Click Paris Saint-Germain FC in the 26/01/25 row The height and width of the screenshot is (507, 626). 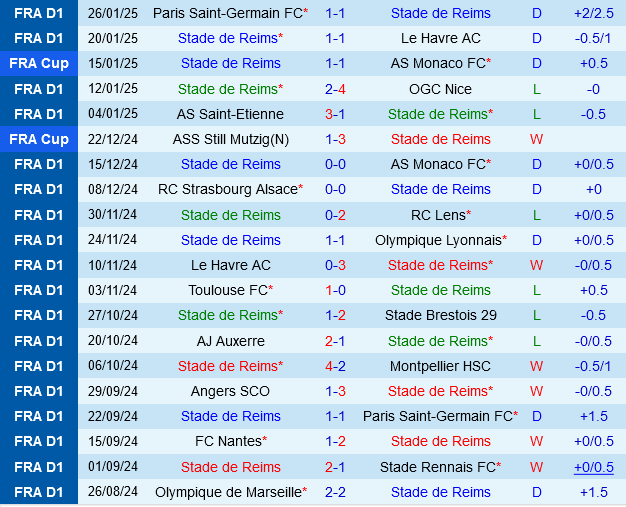click(x=227, y=13)
